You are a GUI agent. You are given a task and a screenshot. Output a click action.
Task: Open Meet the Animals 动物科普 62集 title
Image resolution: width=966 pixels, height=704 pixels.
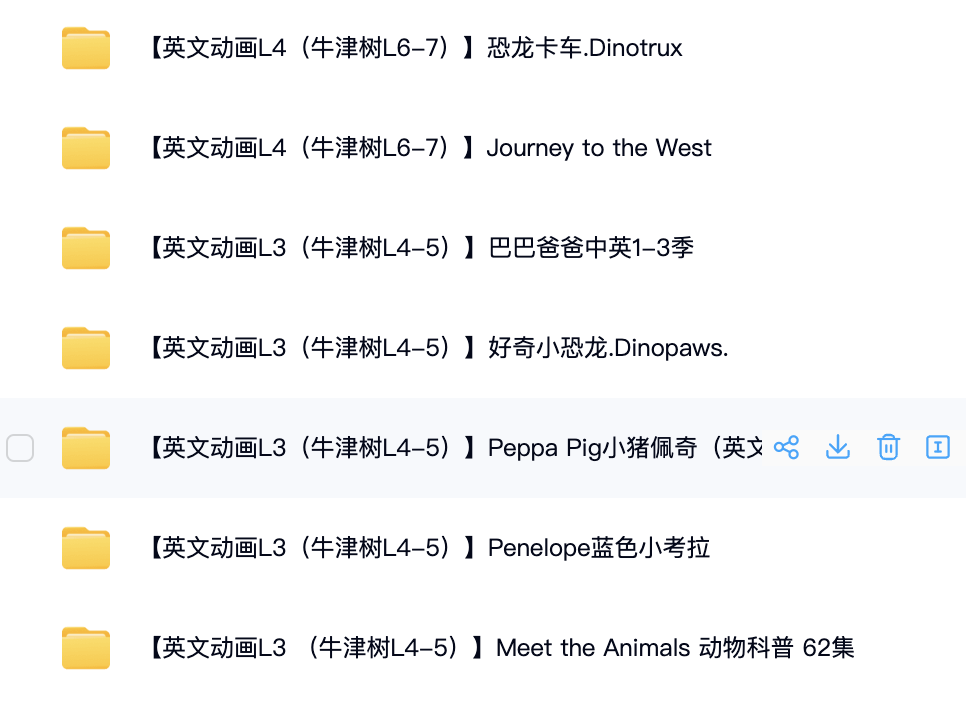(501, 648)
